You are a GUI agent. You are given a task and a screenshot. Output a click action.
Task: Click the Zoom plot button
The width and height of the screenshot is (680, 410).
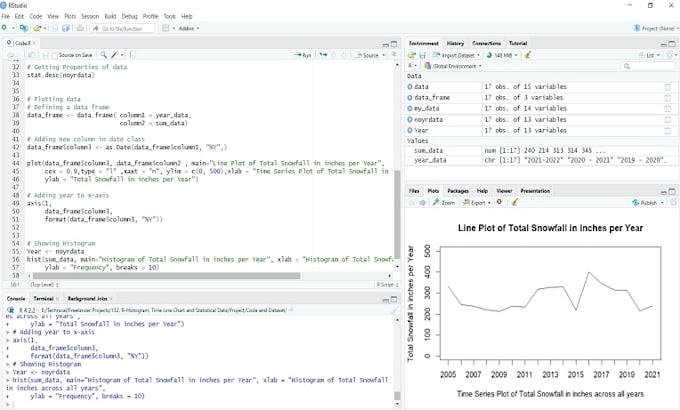point(444,203)
